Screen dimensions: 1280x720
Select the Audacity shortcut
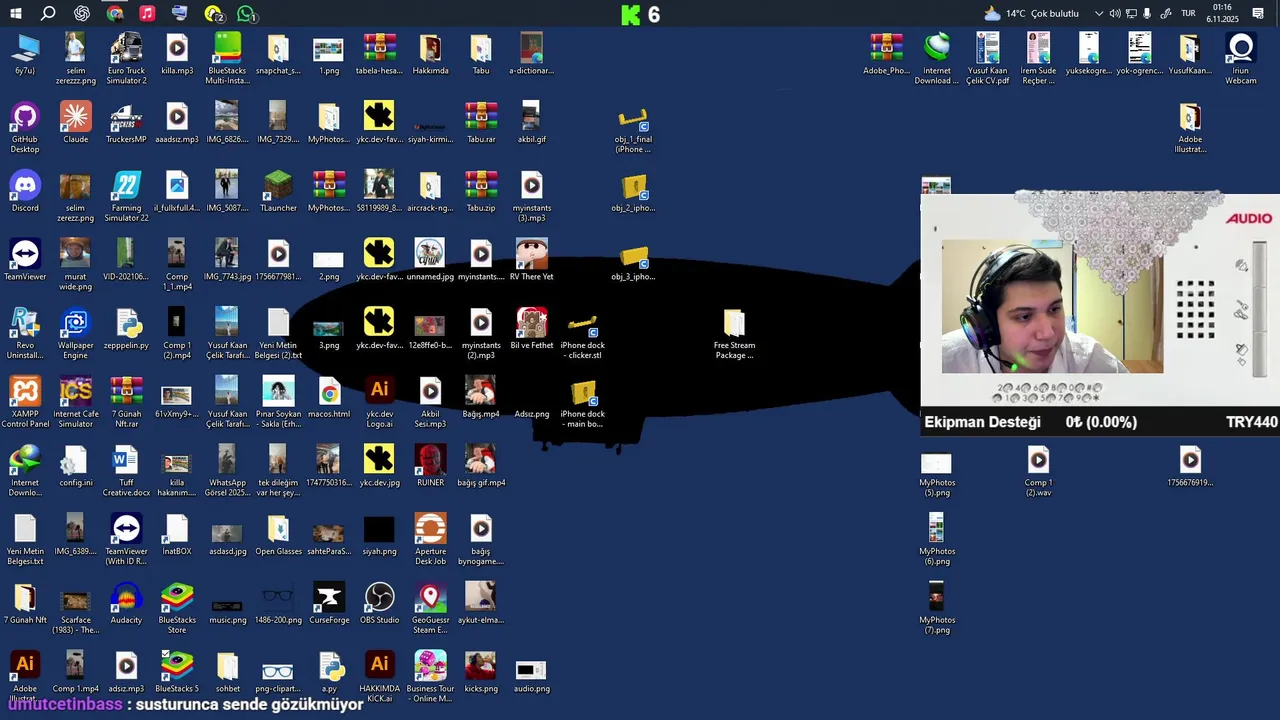pyautogui.click(x=126, y=604)
